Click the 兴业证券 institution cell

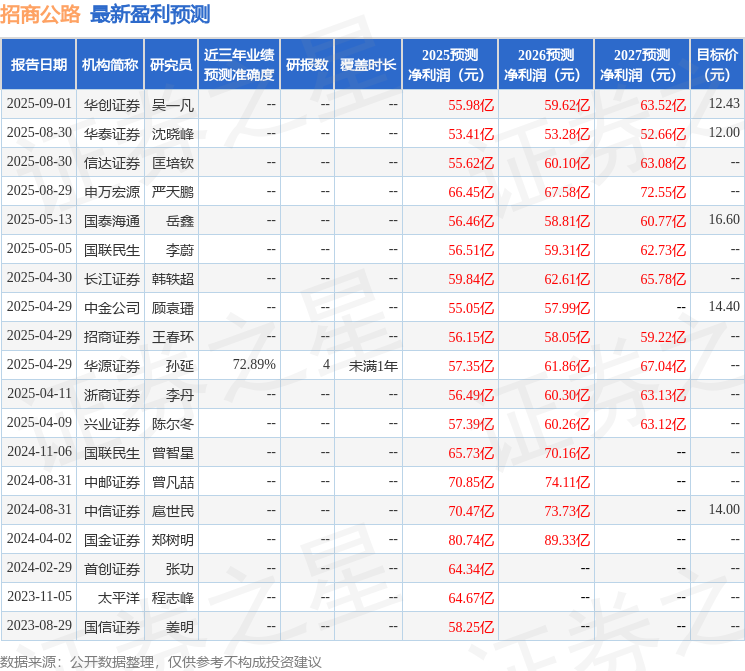tap(112, 423)
